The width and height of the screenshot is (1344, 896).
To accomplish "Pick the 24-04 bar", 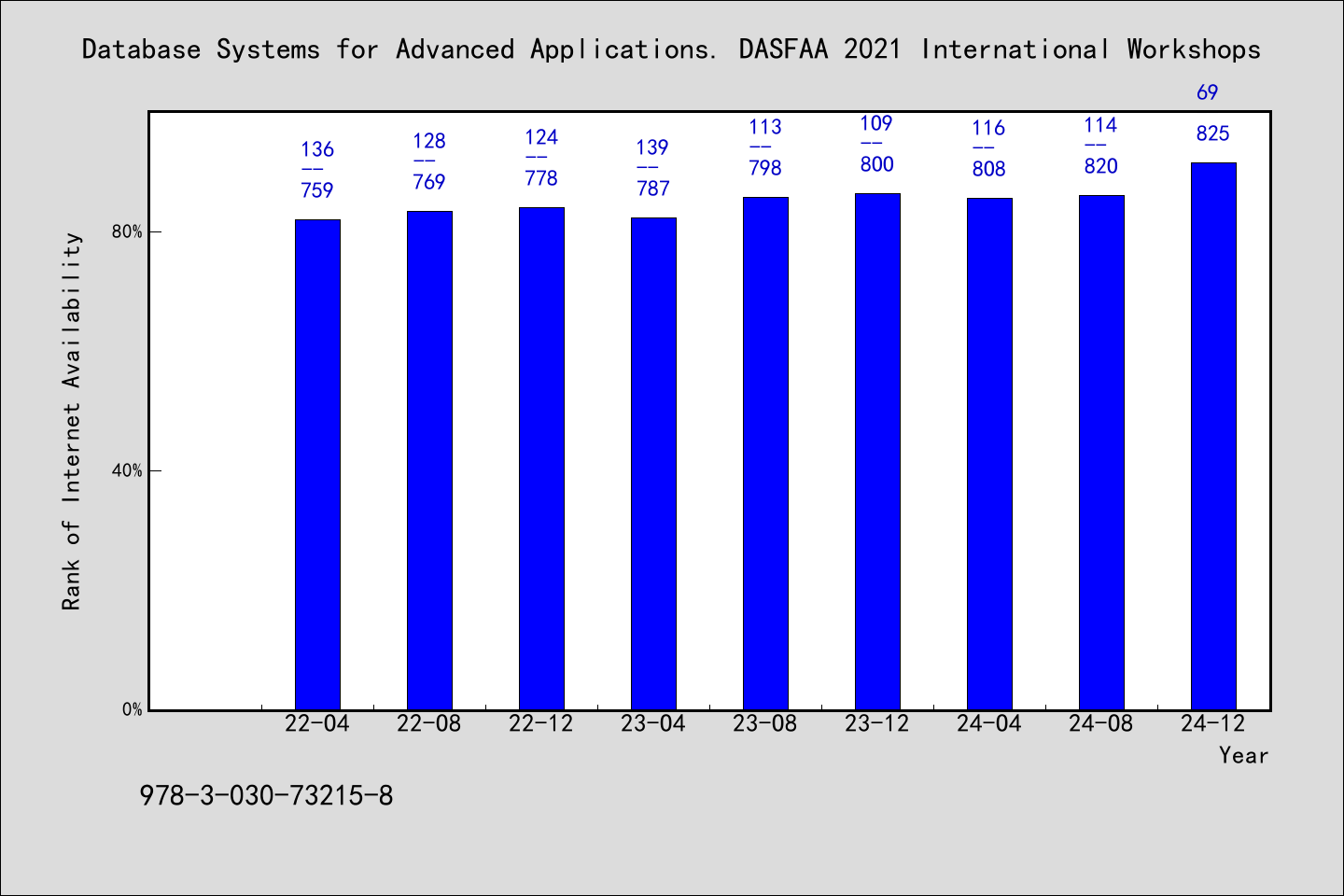I will click(x=989, y=455).
